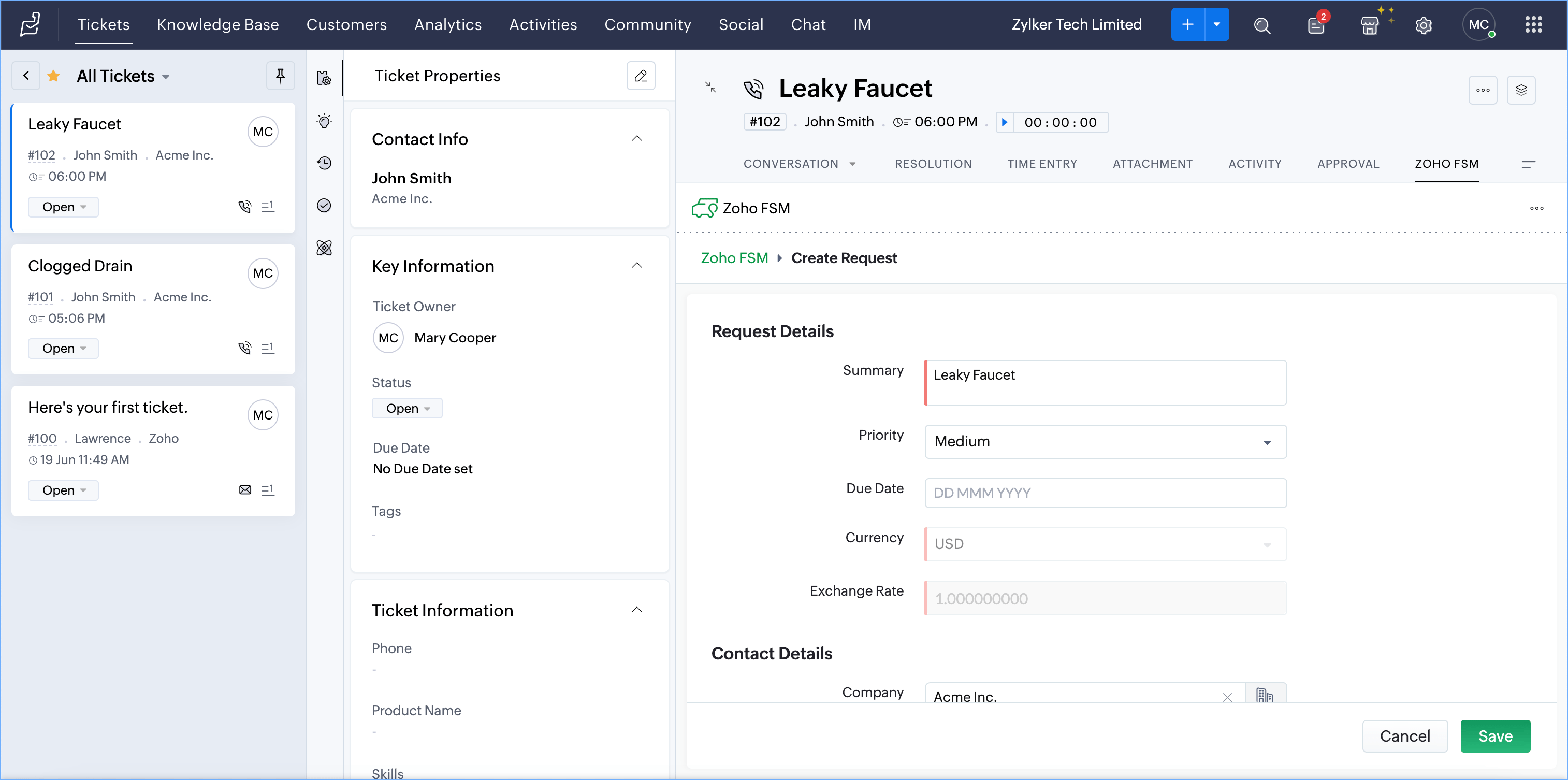Open the Status dropdown under Key Information
The width and height of the screenshot is (1568, 780).
click(x=407, y=408)
